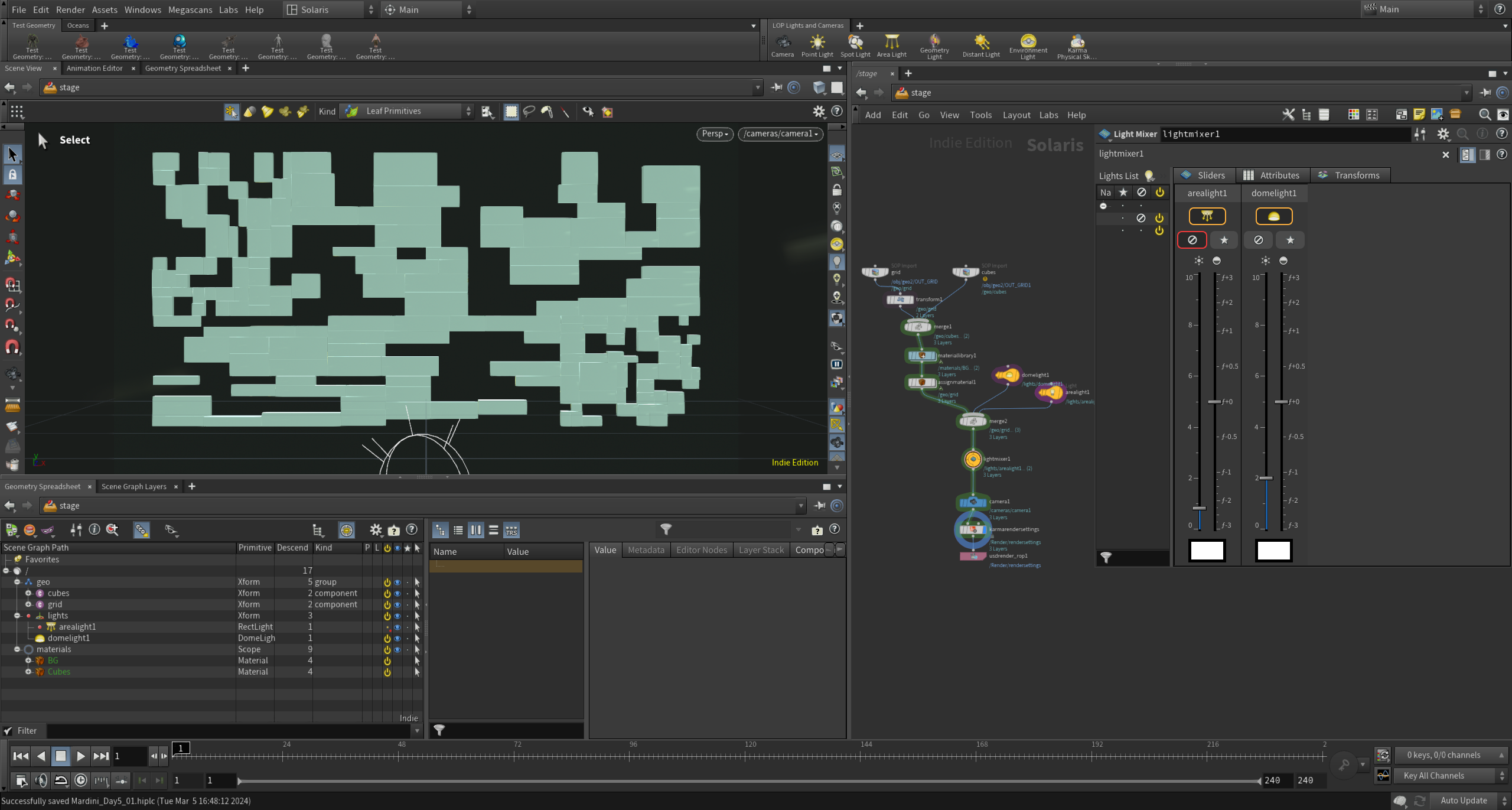Open Light Mixer gear settings menu

(x=1443, y=134)
